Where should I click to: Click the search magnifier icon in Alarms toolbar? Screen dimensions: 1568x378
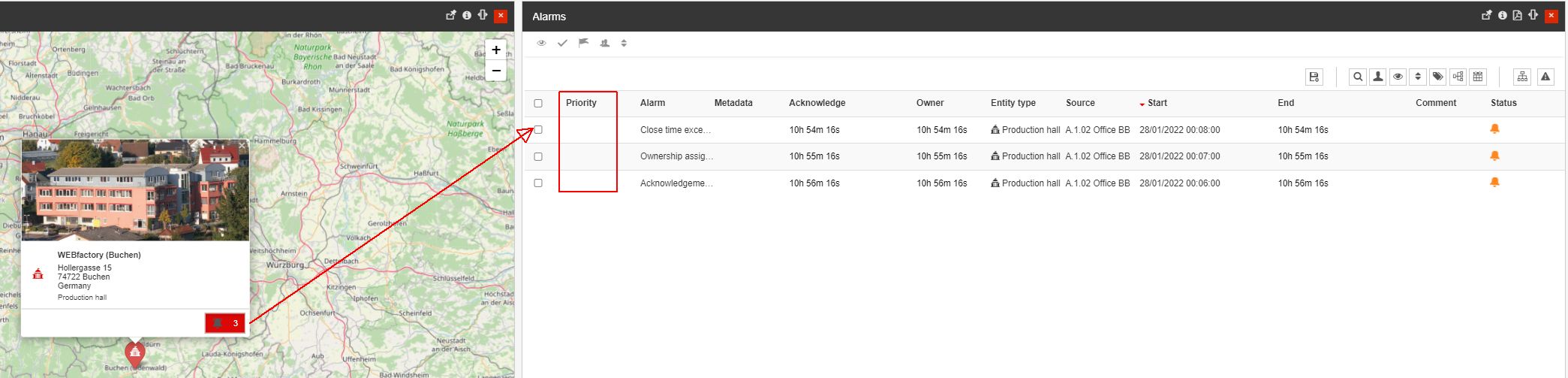(1357, 77)
